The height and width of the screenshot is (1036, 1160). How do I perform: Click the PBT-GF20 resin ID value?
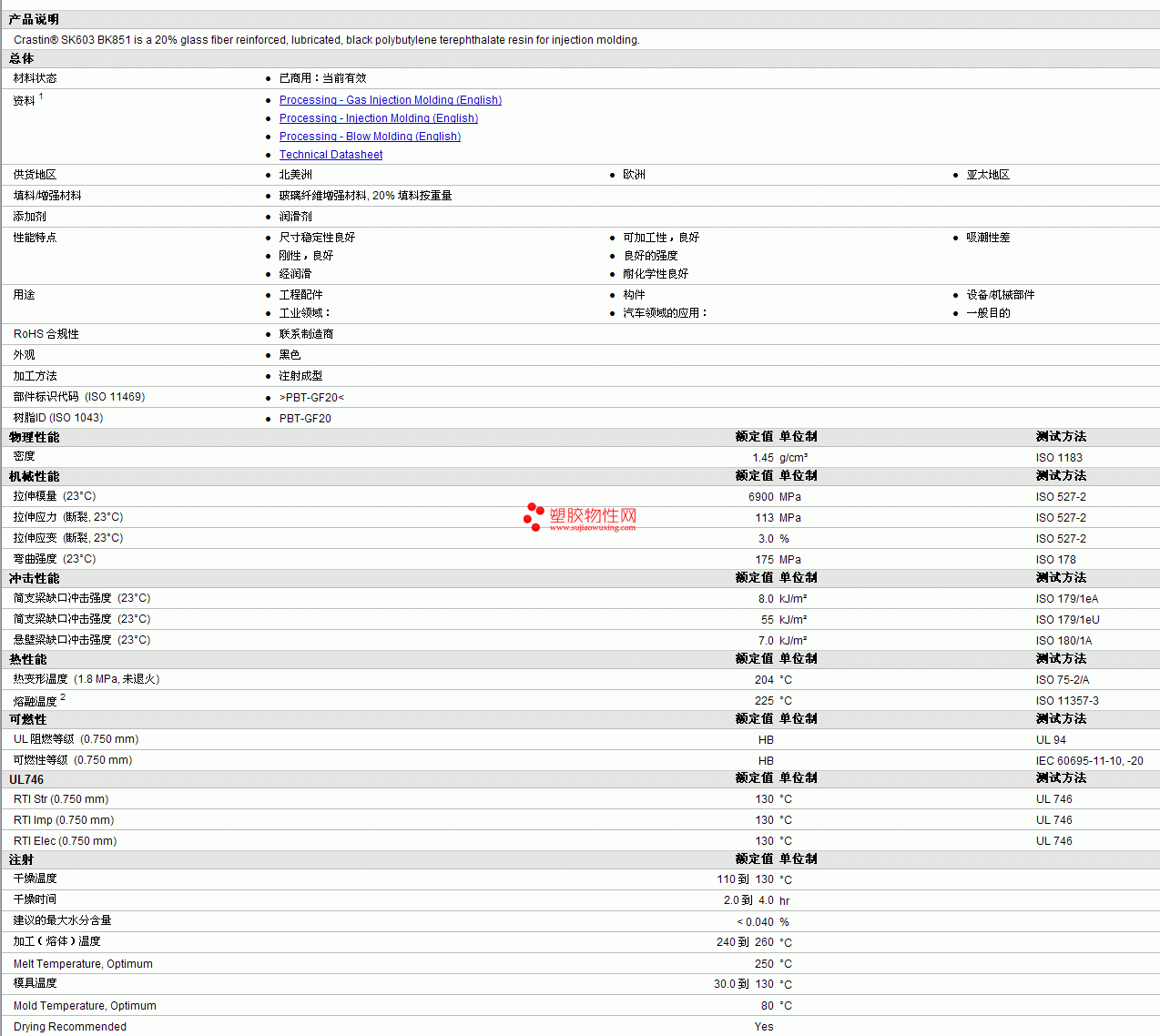click(305, 419)
